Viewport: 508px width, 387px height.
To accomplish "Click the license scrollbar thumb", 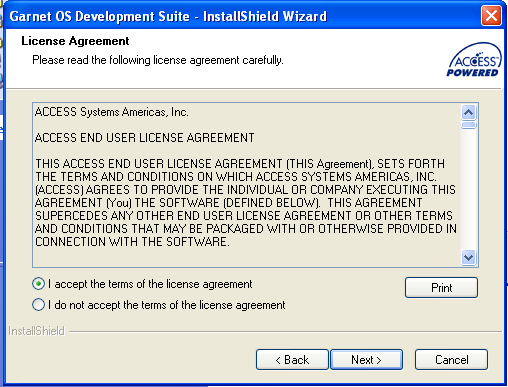I will point(469,125).
